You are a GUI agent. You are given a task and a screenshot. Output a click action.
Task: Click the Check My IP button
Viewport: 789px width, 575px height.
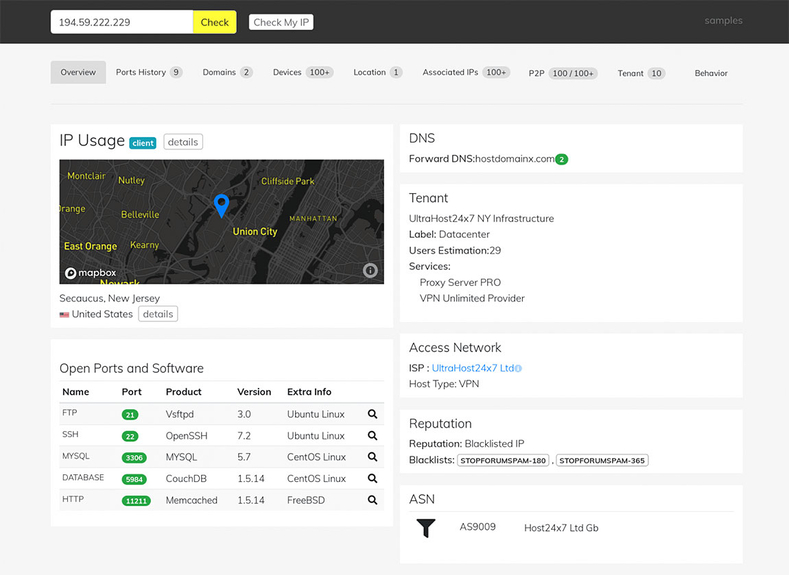point(281,22)
